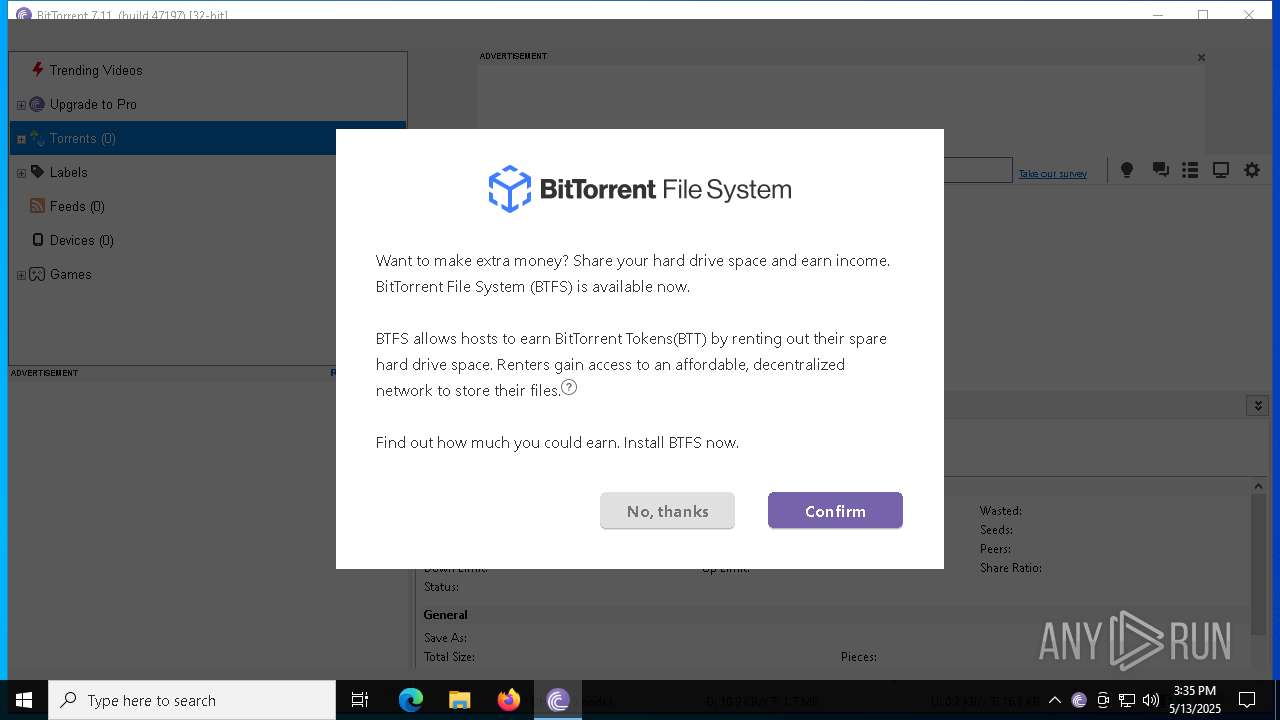Click BitTorrent File System logo
The image size is (1280, 720).
coord(640,189)
